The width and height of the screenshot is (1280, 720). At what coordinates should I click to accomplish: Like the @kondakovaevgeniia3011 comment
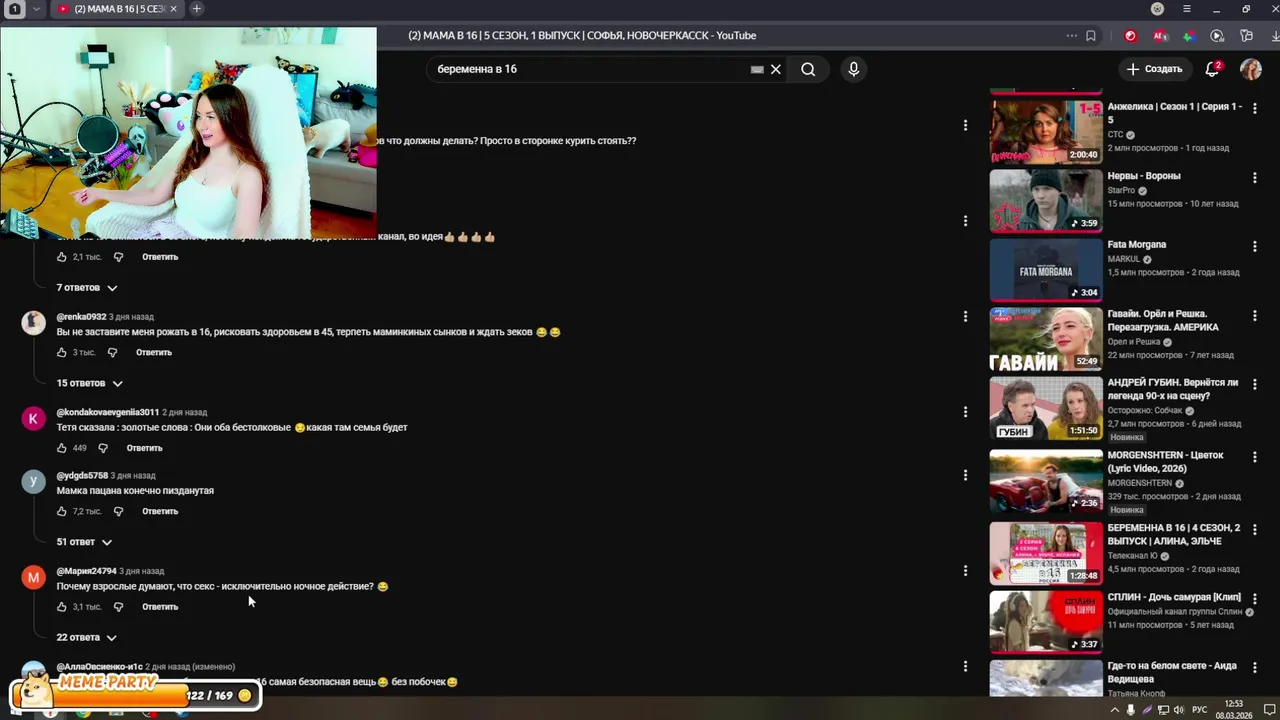pos(62,448)
